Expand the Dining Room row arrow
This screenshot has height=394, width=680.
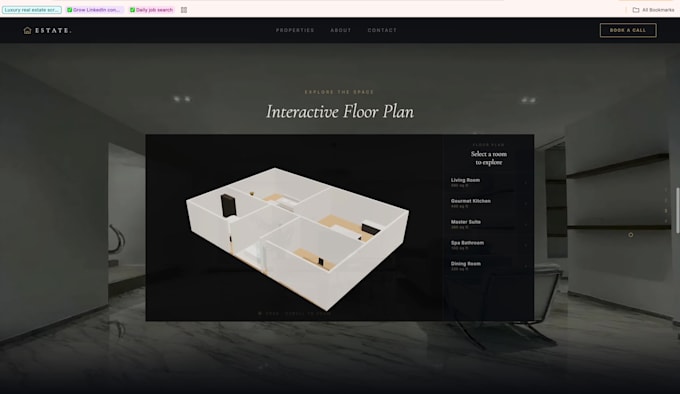point(526,266)
